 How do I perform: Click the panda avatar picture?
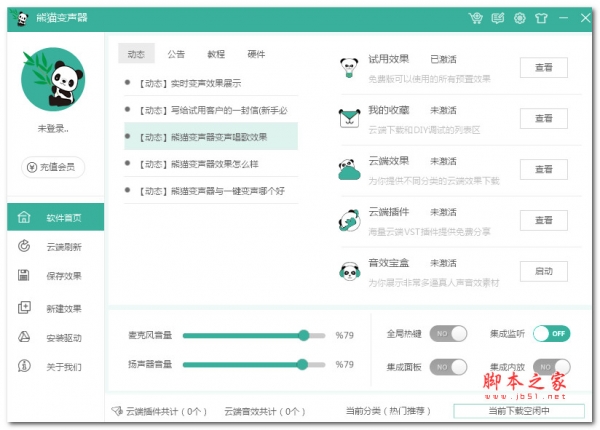click(x=53, y=79)
